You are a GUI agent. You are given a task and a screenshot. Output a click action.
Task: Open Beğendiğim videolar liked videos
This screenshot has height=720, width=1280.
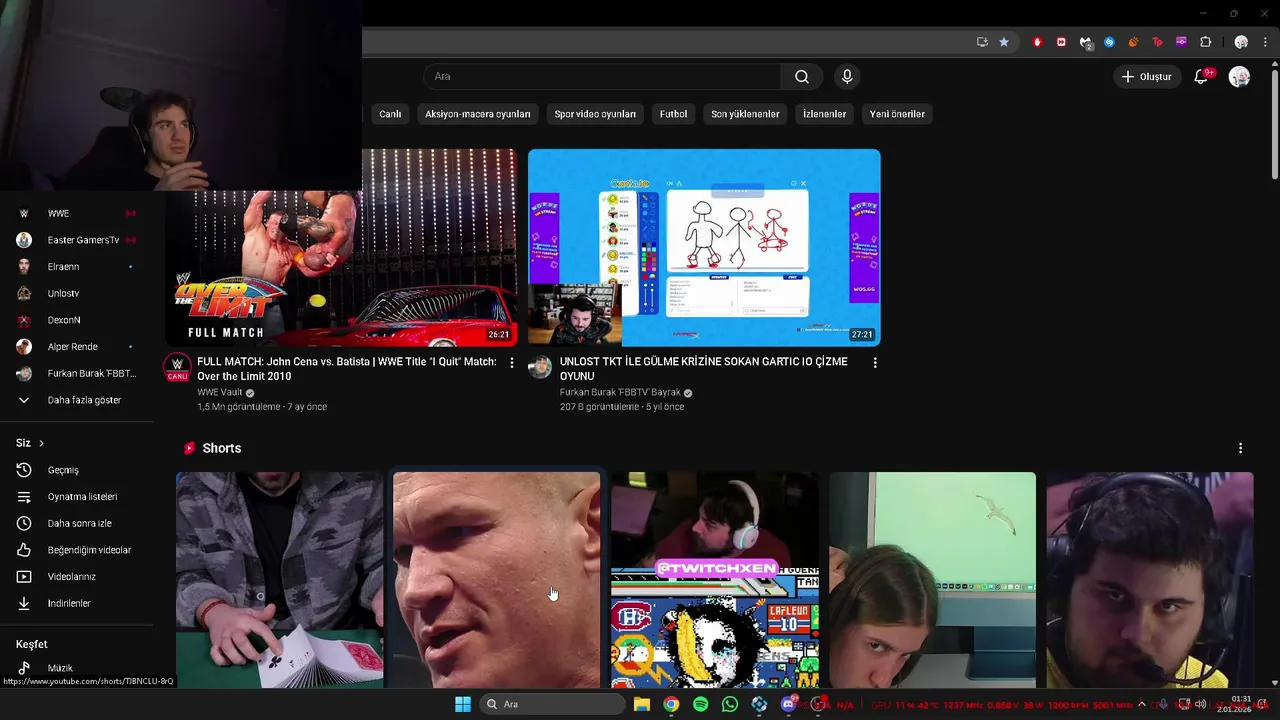pos(78,550)
